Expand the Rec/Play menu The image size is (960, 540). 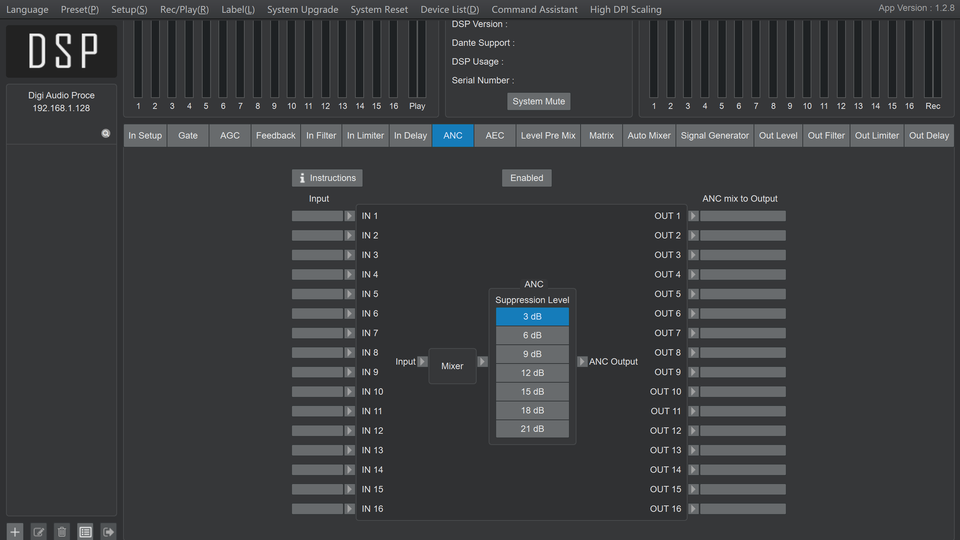(x=184, y=10)
